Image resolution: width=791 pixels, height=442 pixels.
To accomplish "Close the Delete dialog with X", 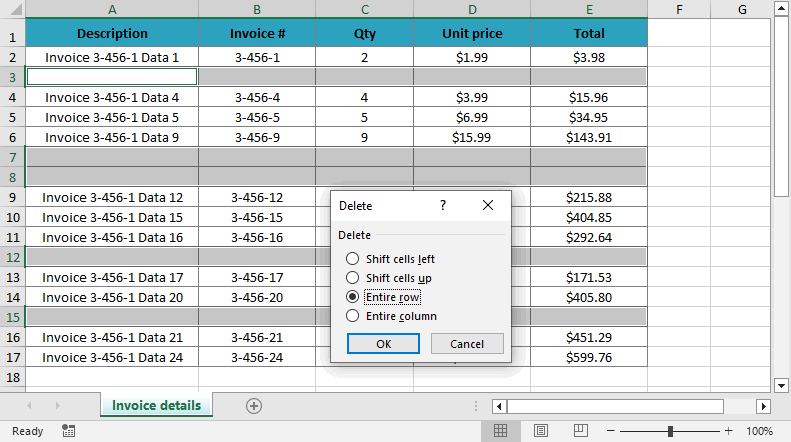I will (488, 205).
